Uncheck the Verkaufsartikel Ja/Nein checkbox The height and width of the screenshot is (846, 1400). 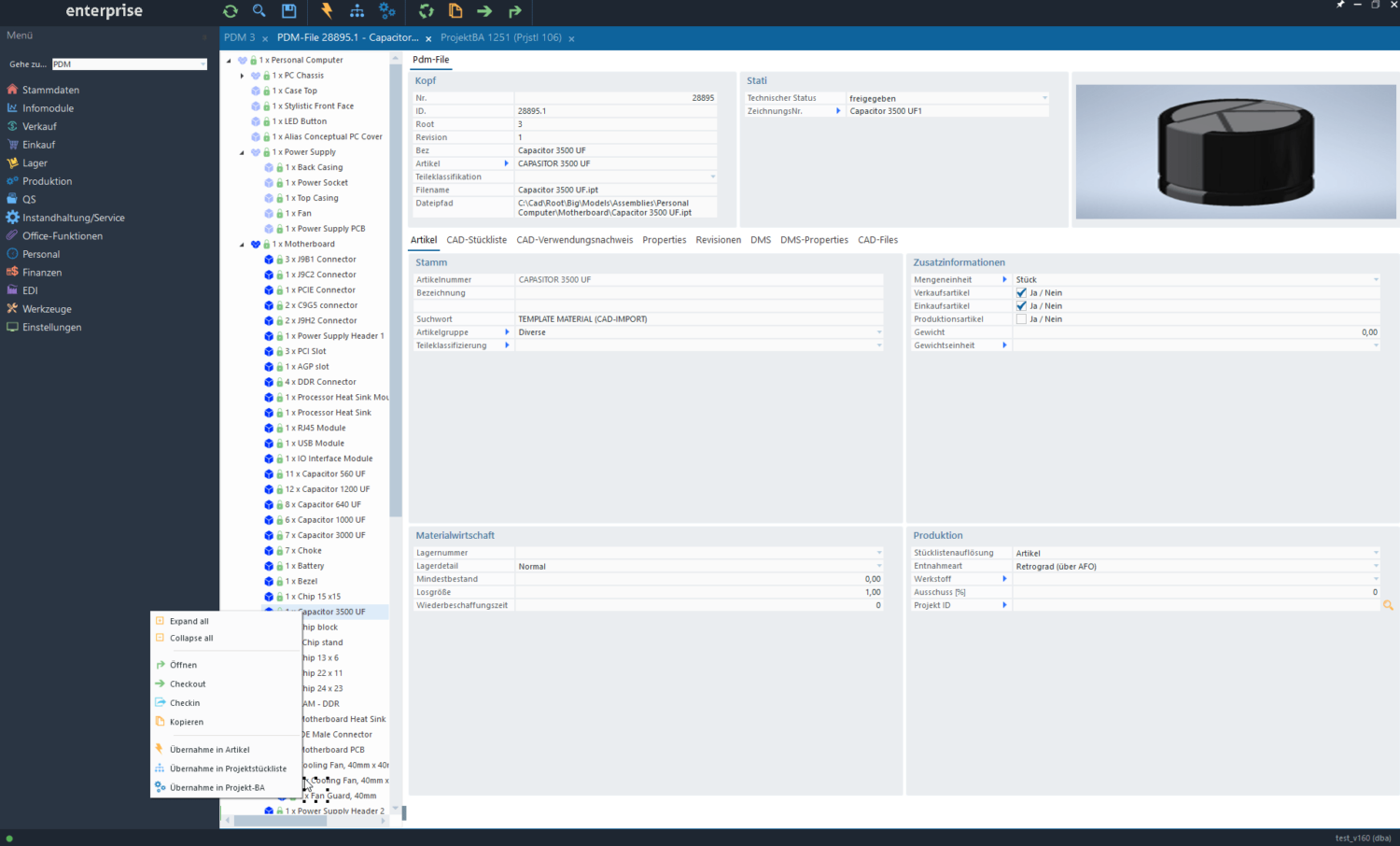[x=1020, y=292]
